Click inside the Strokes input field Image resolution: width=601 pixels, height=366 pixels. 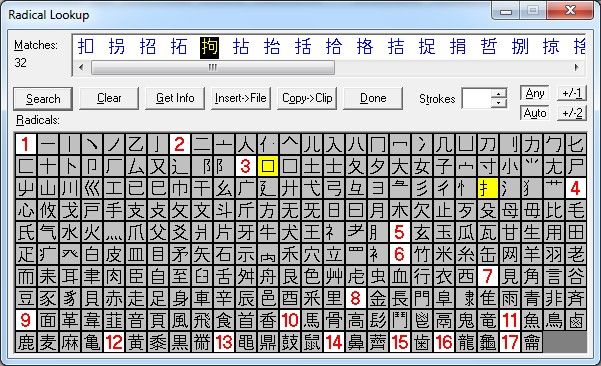(477, 98)
